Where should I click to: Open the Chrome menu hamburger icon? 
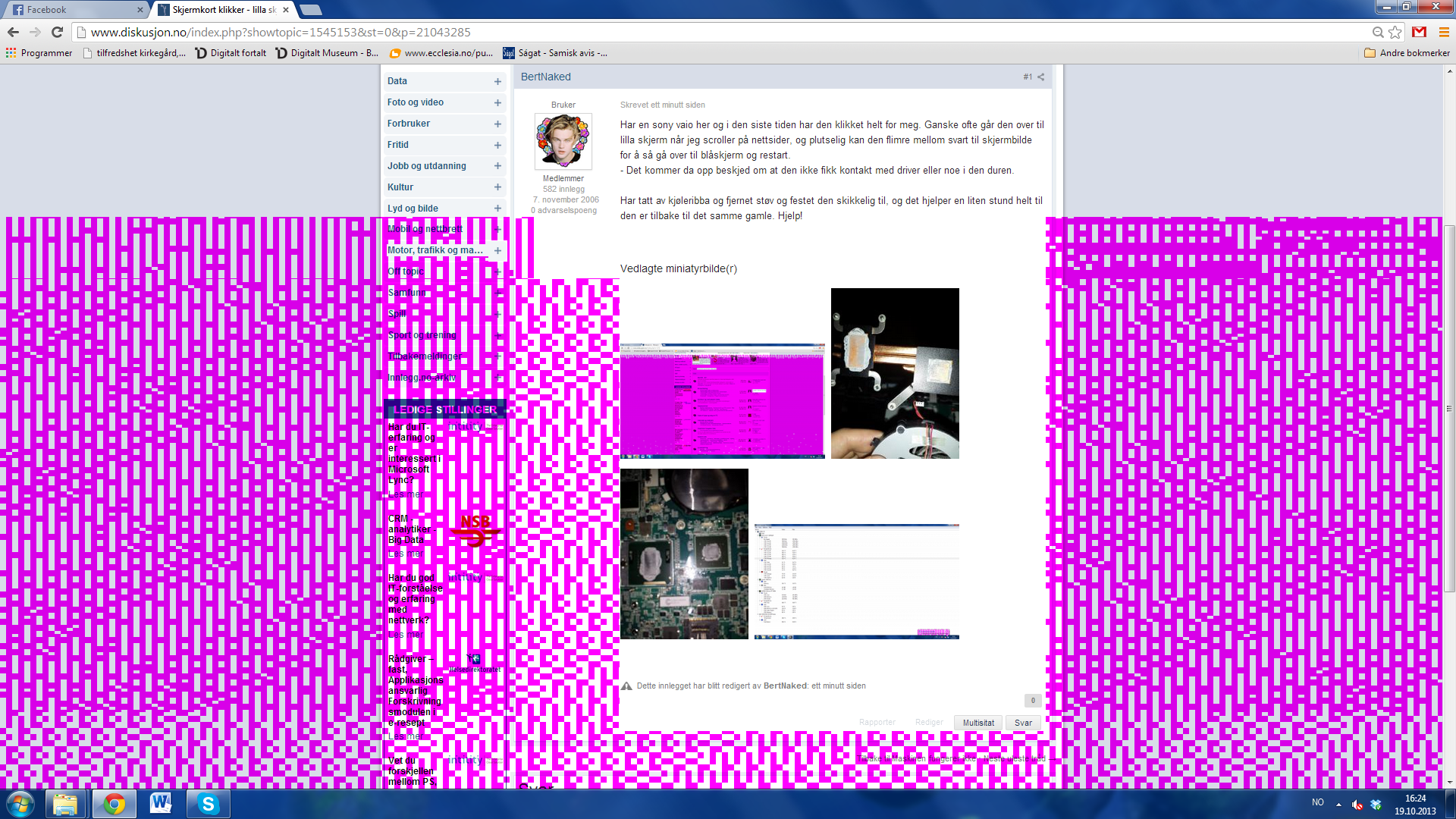[1444, 32]
